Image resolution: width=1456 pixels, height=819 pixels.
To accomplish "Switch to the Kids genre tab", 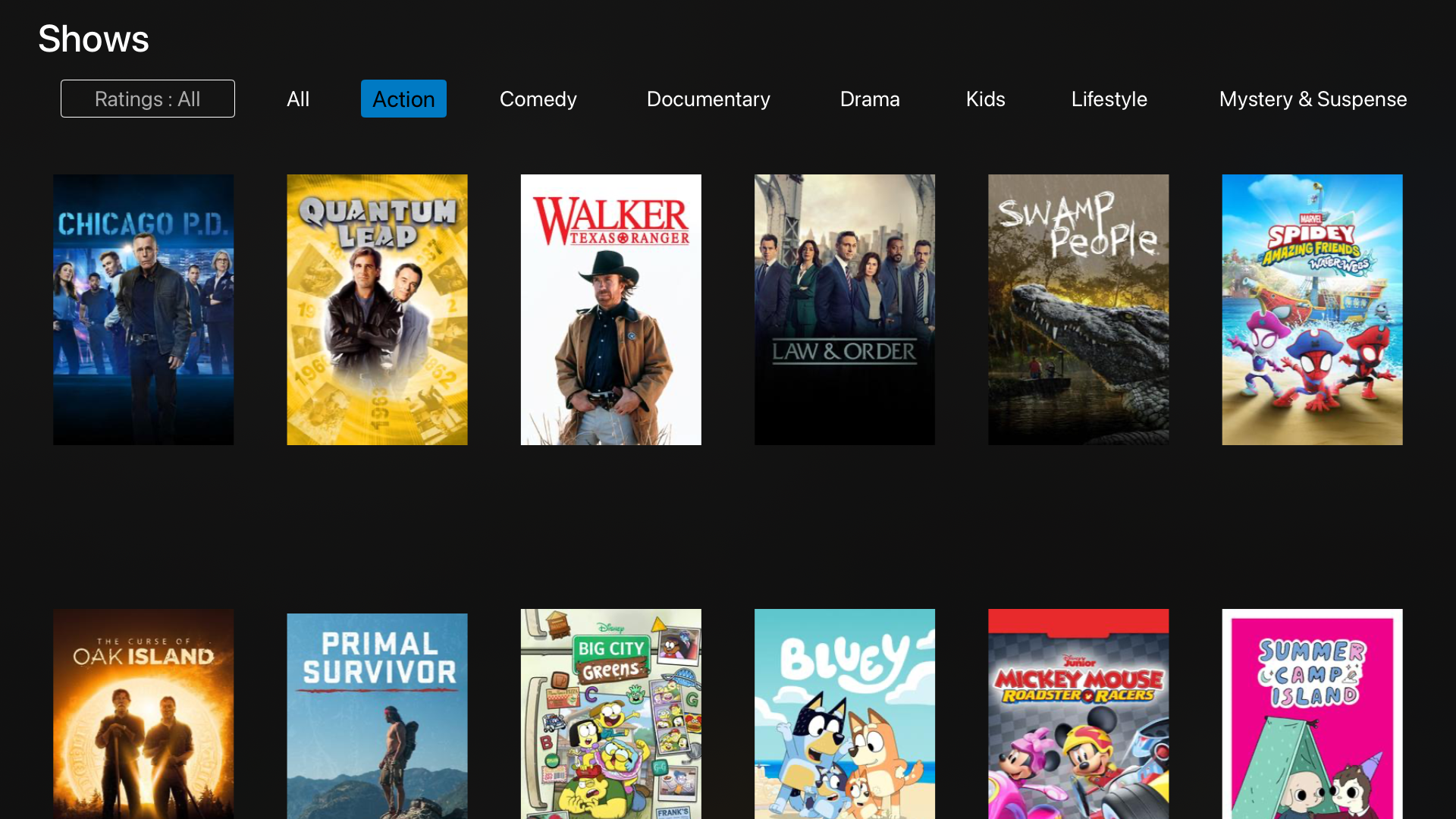I will 986,99.
